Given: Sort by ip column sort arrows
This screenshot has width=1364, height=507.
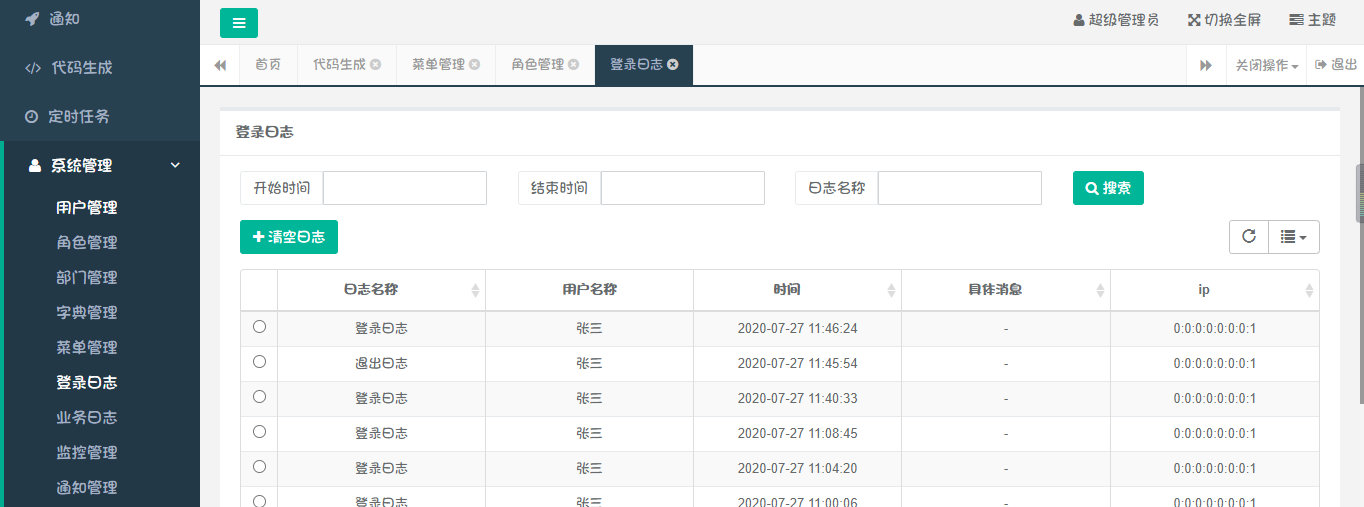Looking at the screenshot, I should [x=1309, y=290].
